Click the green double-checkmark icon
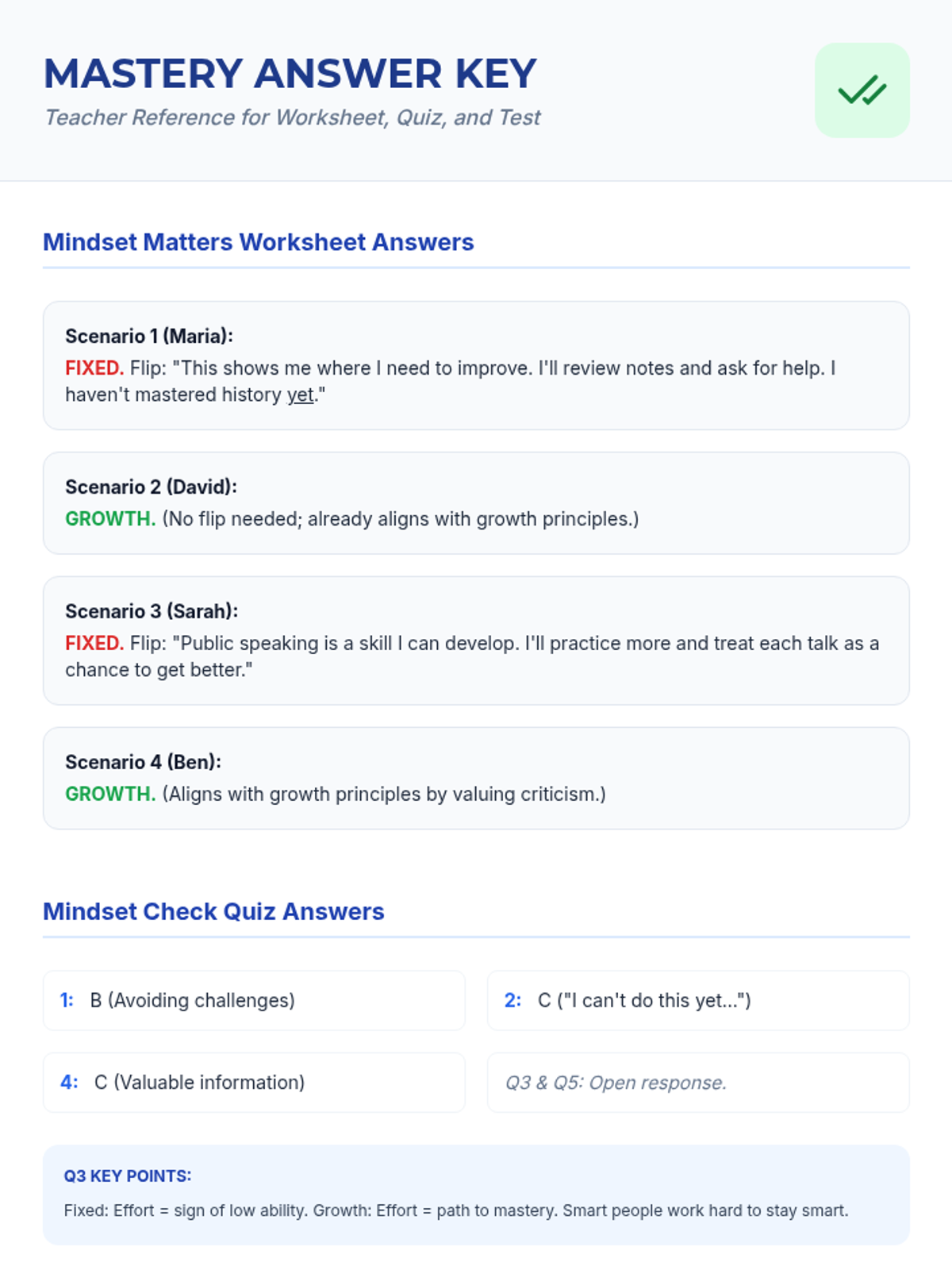 pos(862,90)
